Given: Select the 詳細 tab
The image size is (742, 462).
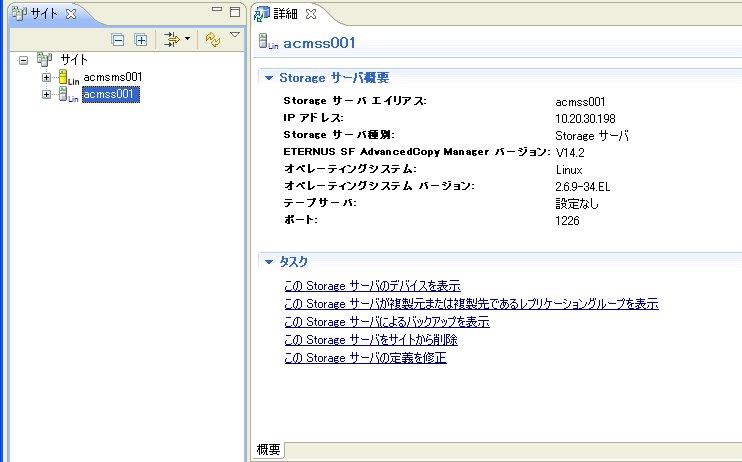Looking at the screenshot, I should pos(285,14).
